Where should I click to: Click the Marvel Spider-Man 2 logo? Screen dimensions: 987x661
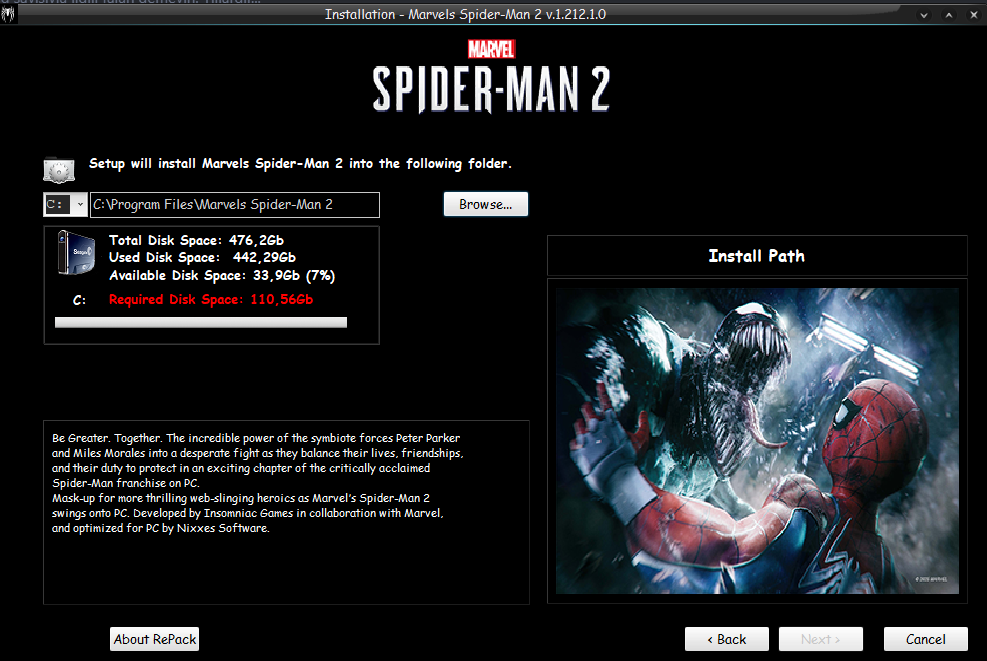click(491, 77)
